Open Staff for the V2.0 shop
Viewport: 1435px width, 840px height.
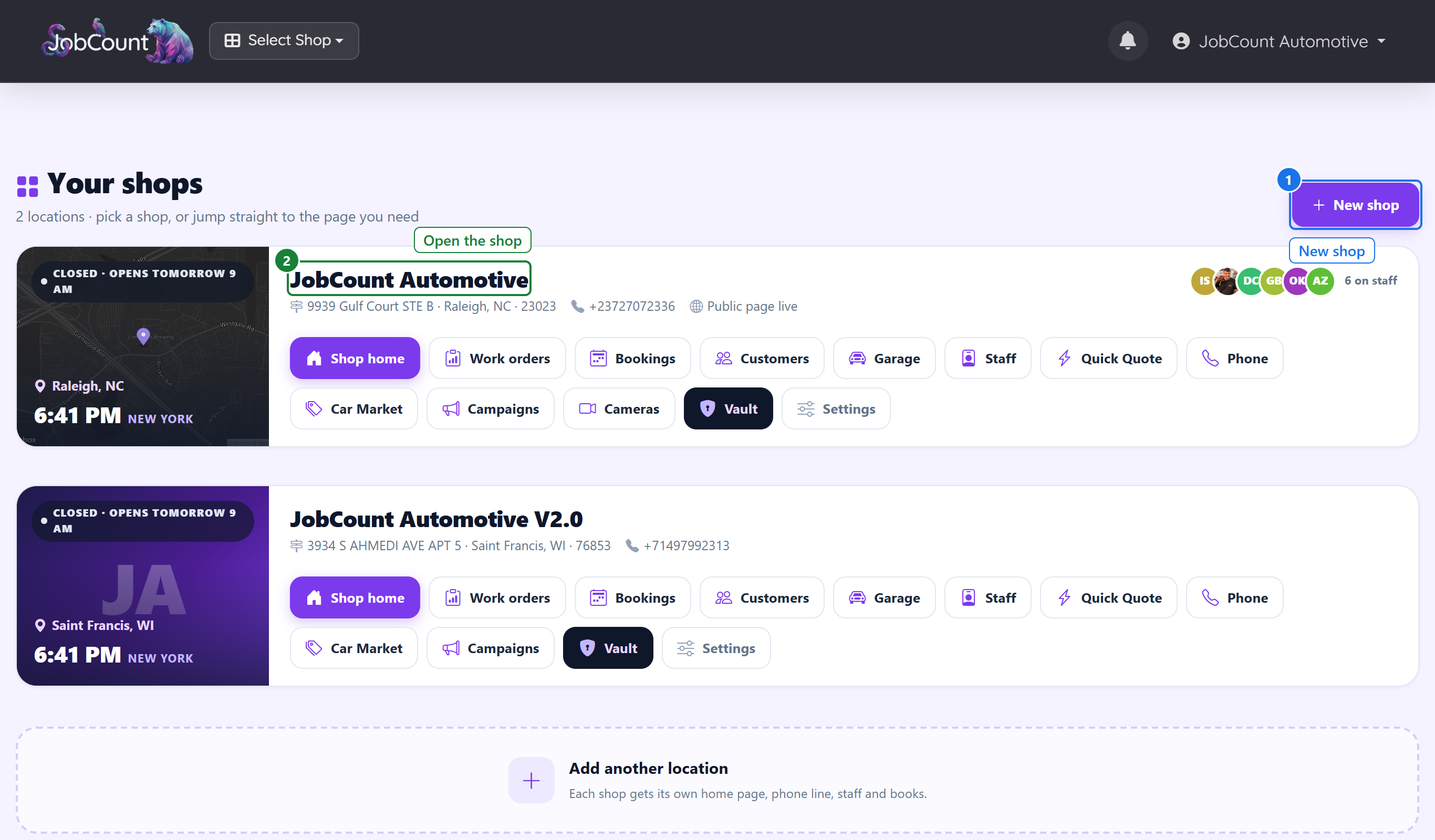coord(987,597)
